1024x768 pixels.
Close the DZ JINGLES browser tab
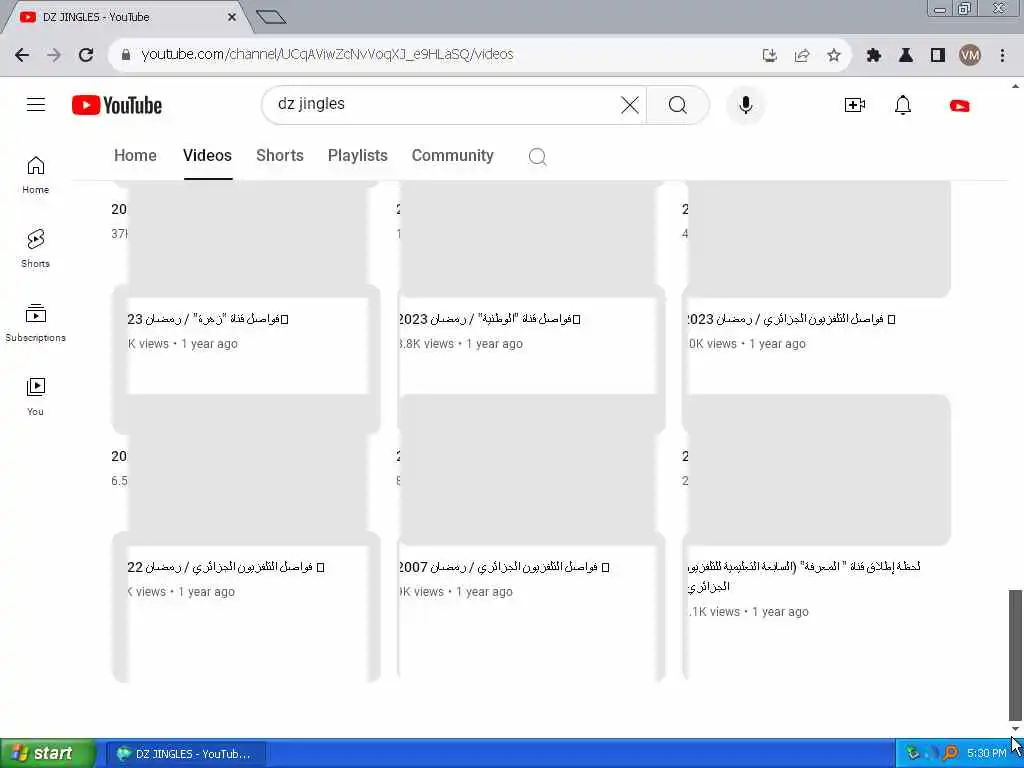tap(232, 17)
